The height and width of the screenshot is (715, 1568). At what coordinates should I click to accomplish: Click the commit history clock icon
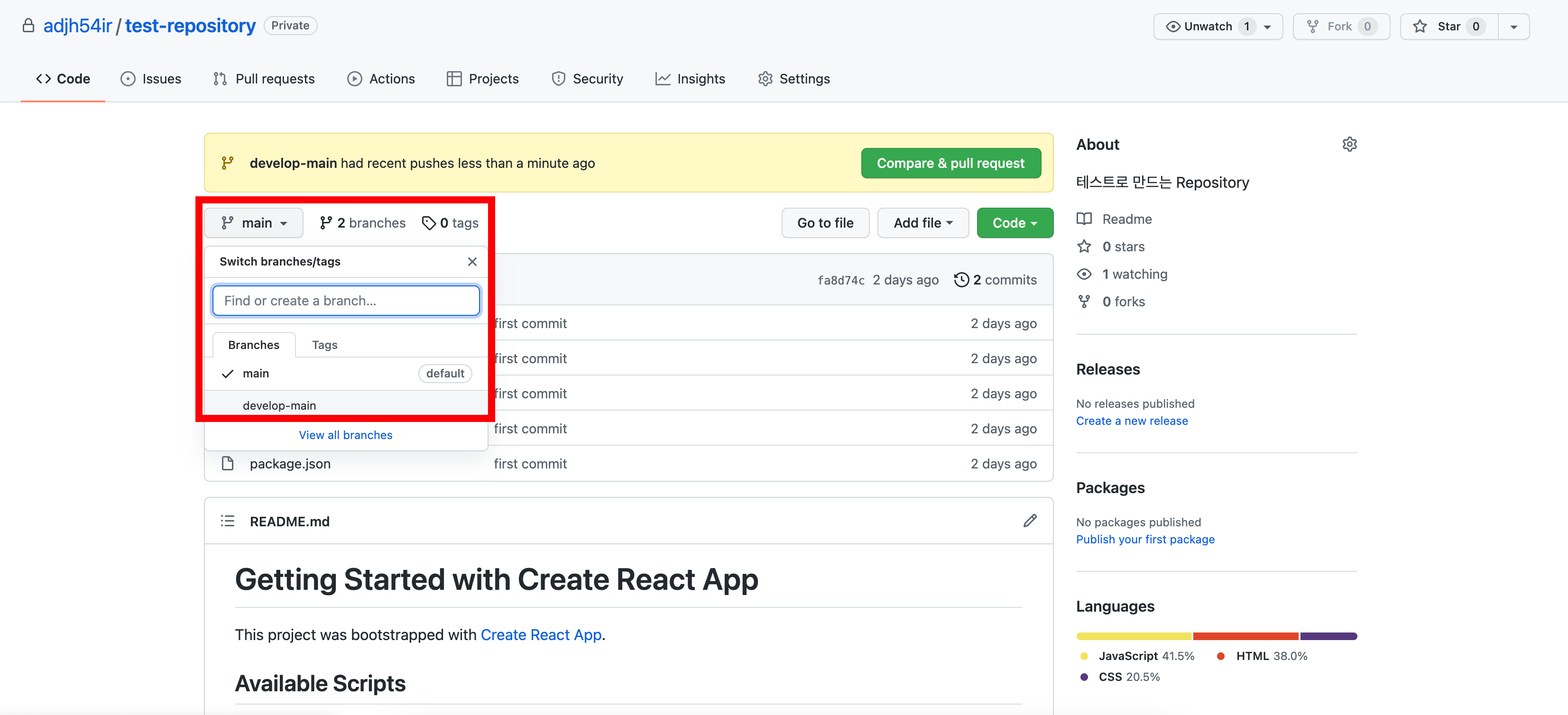click(x=961, y=280)
